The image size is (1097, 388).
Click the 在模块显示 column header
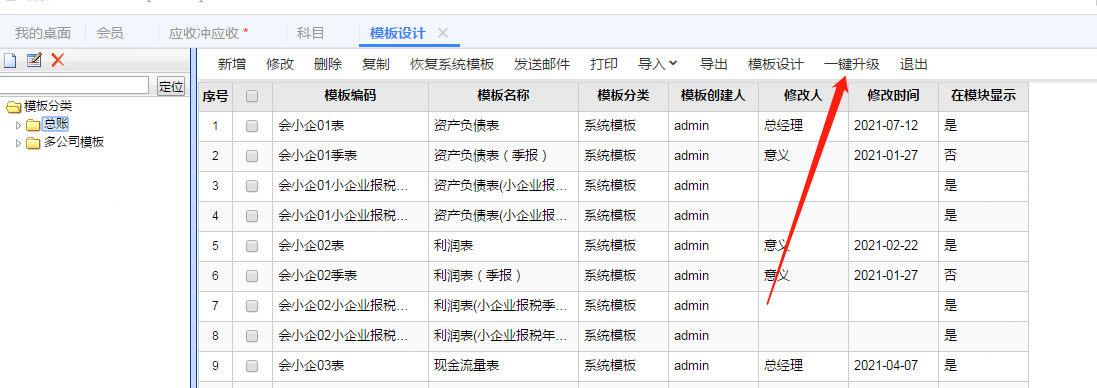pyautogui.click(x=983, y=96)
